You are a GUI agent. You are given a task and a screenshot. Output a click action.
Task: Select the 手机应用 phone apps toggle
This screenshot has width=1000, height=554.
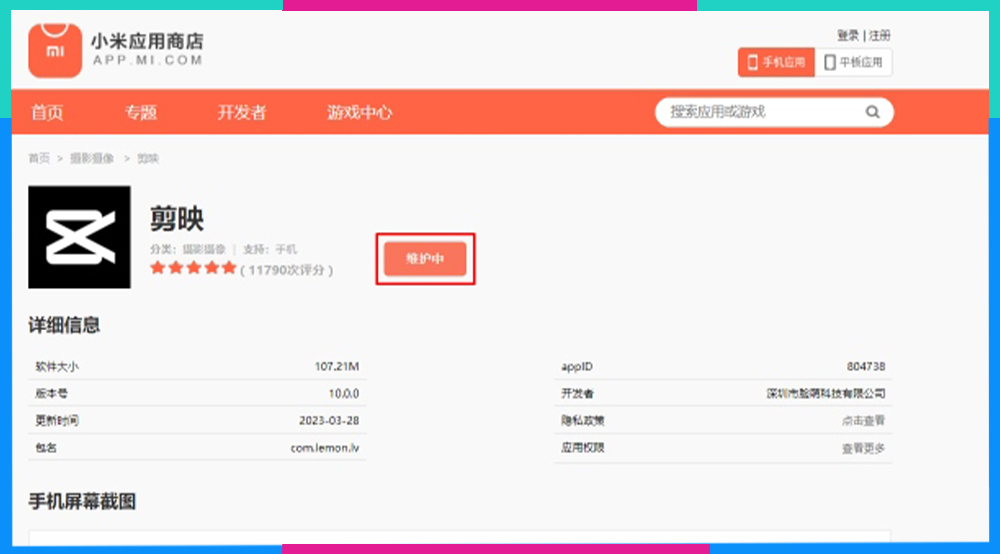(776, 62)
